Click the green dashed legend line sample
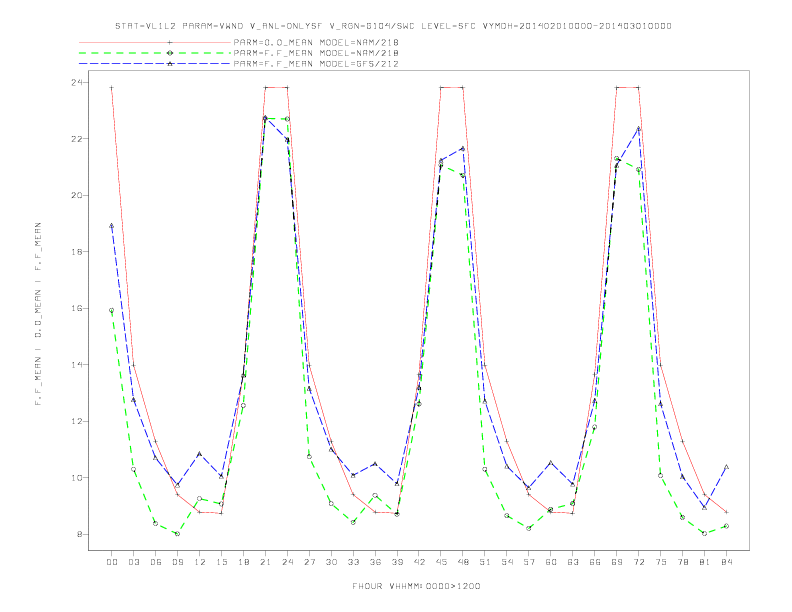 [155, 53]
